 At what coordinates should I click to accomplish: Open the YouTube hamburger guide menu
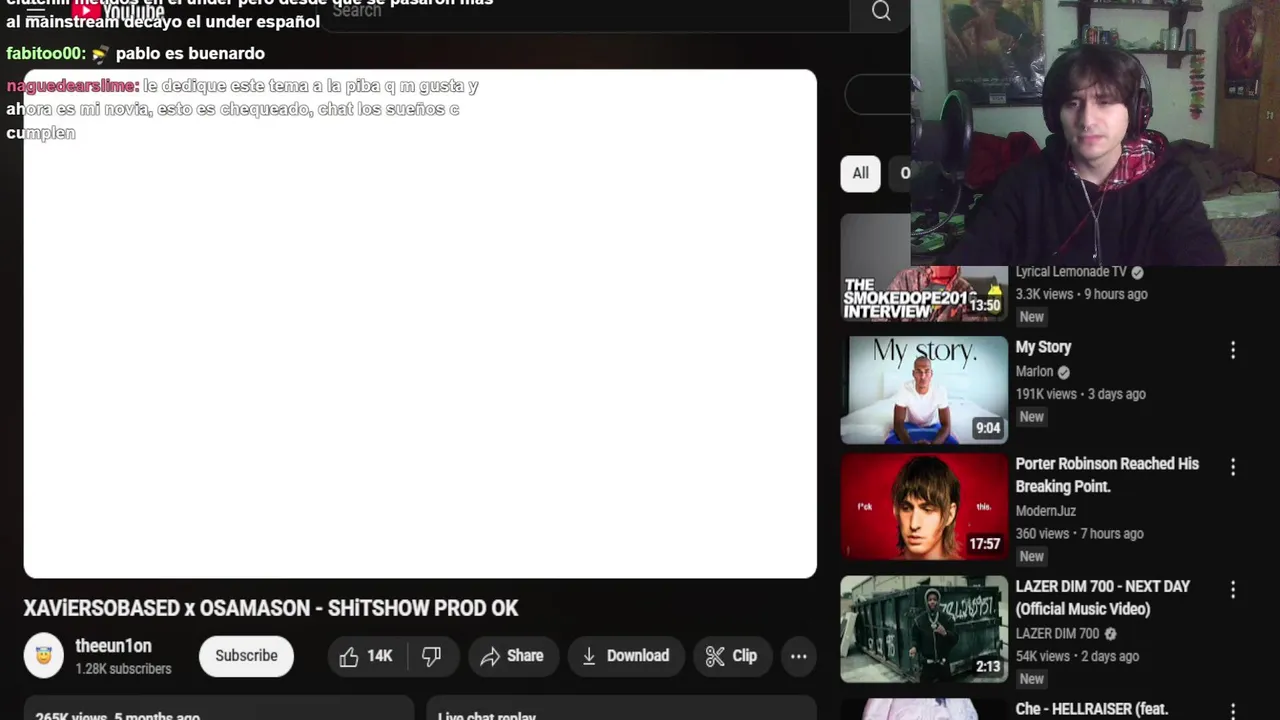click(x=35, y=11)
